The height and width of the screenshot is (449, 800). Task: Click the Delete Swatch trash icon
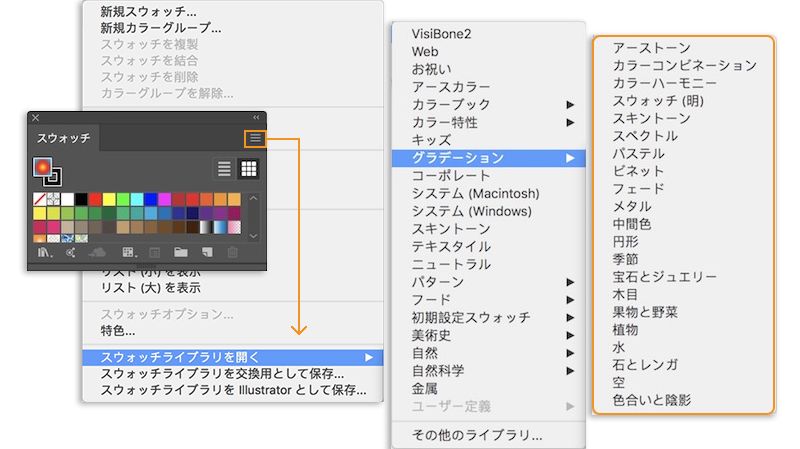pos(233,253)
